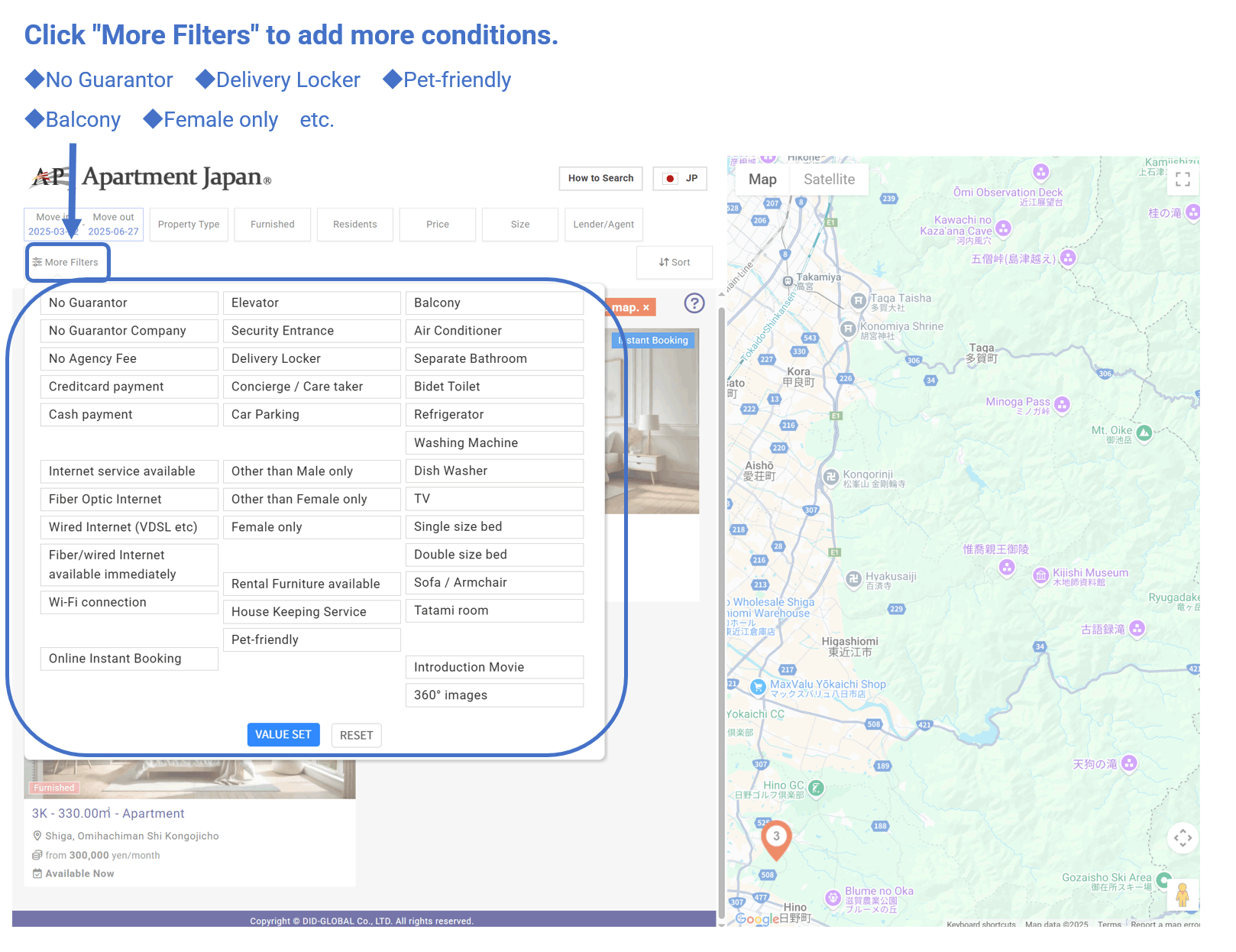Open the Property Type dropdown

point(189,225)
